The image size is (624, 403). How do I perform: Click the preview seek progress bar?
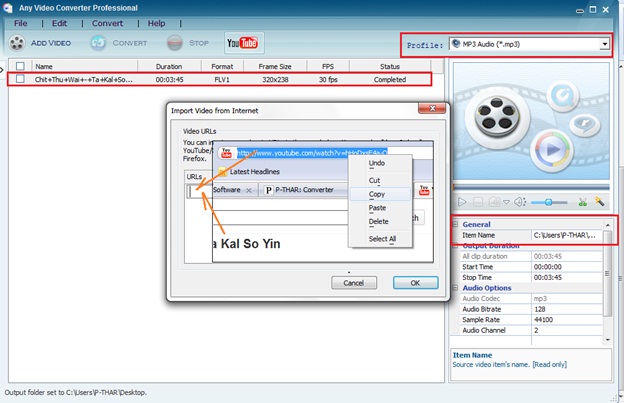click(x=531, y=187)
